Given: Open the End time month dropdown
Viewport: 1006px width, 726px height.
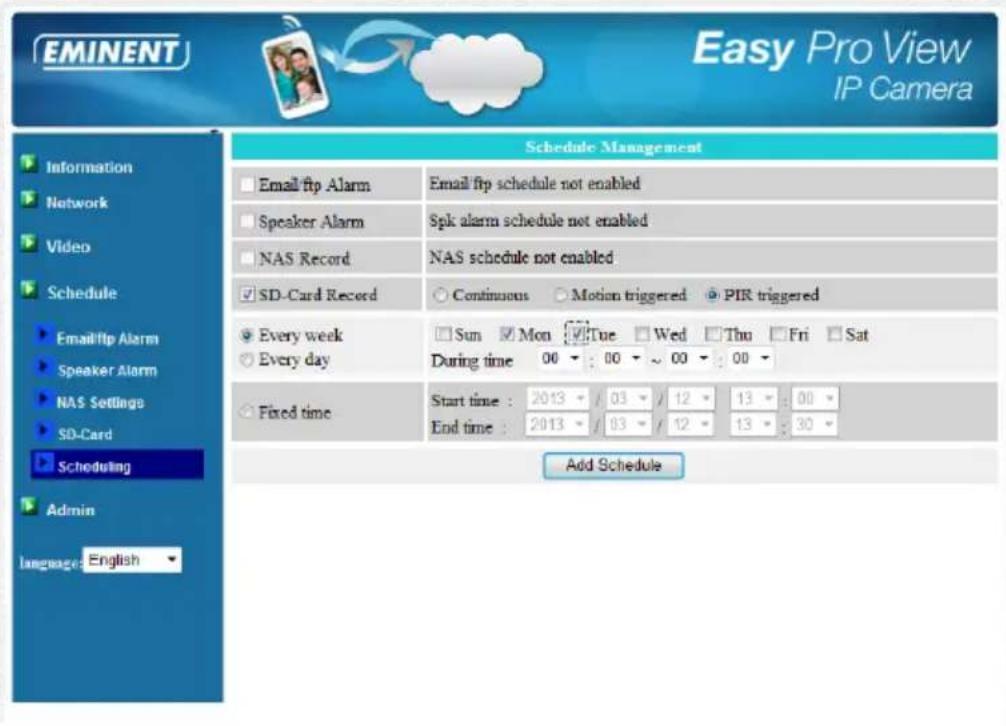Looking at the screenshot, I should pos(628,425).
